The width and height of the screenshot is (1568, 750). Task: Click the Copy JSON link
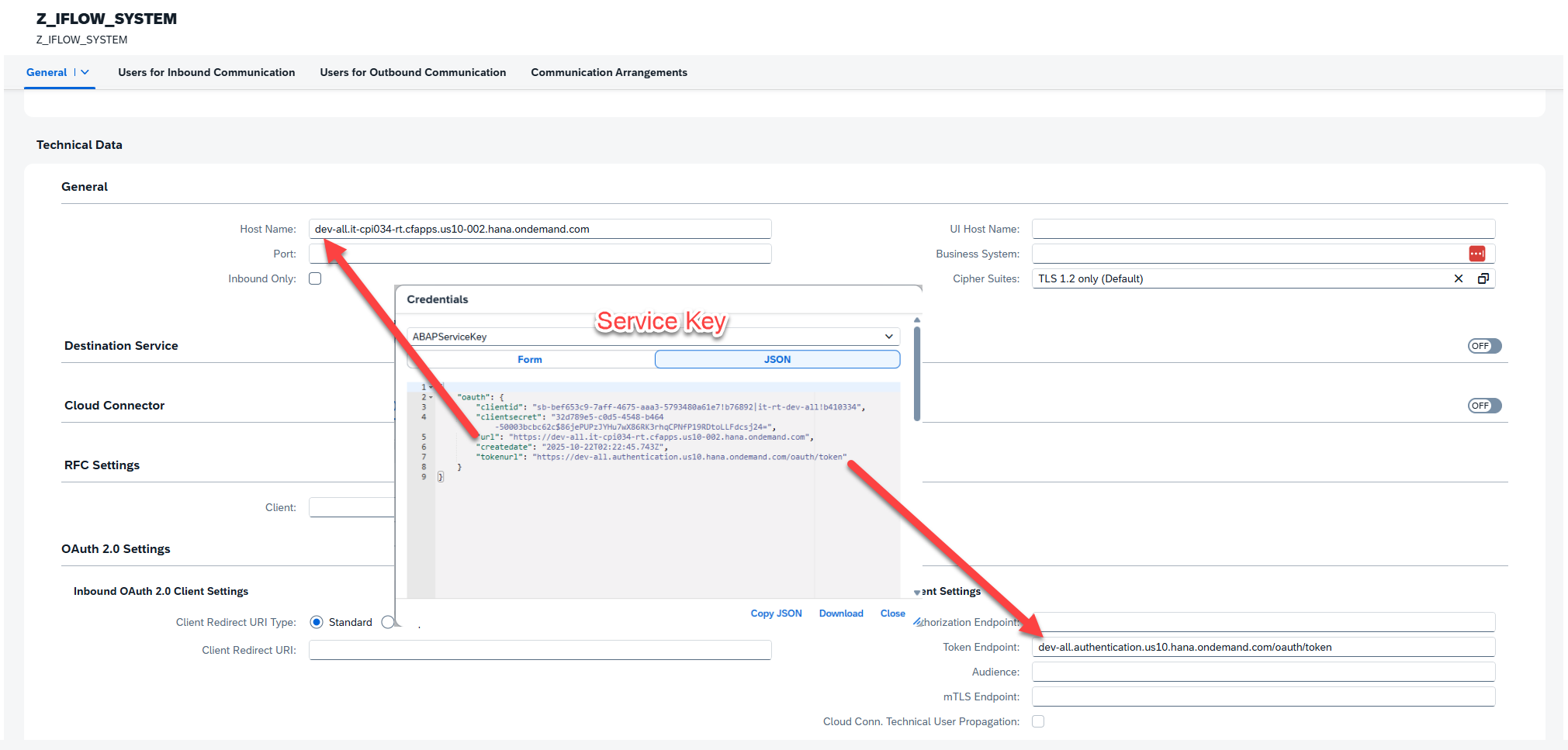[776, 613]
